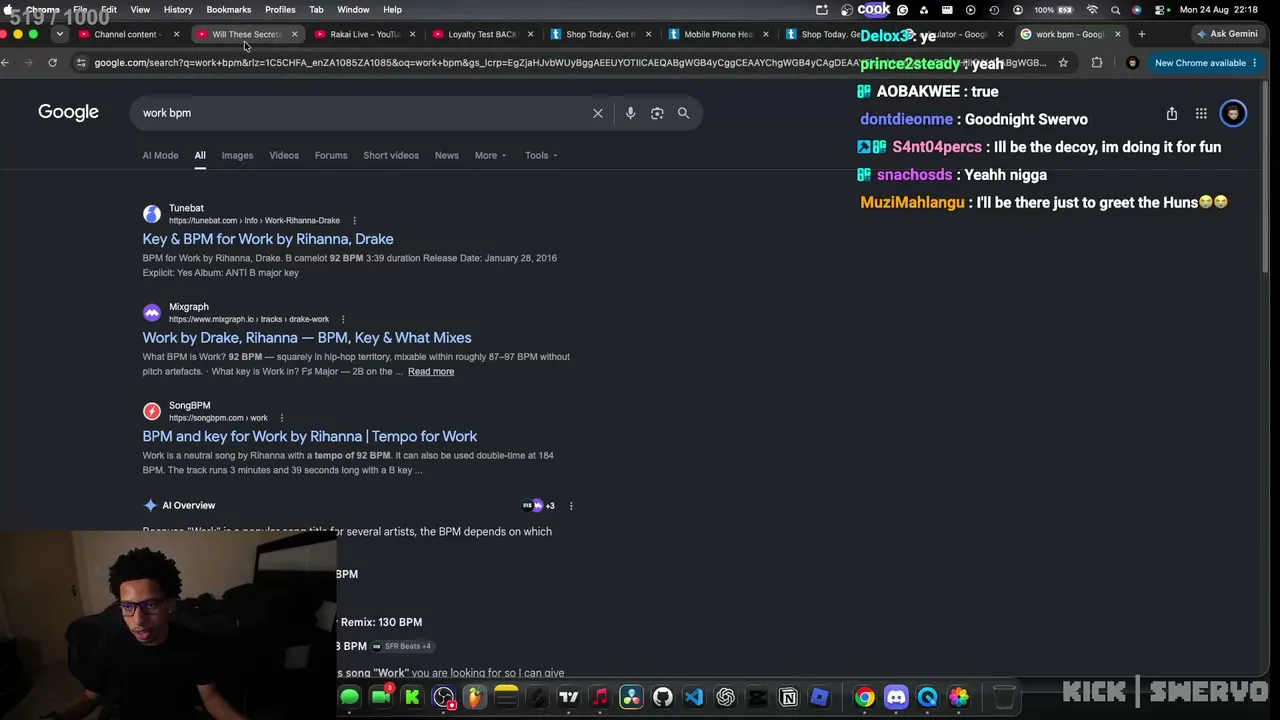Clear the search box with the X
Screen dimensions: 1280x720
coord(598,113)
